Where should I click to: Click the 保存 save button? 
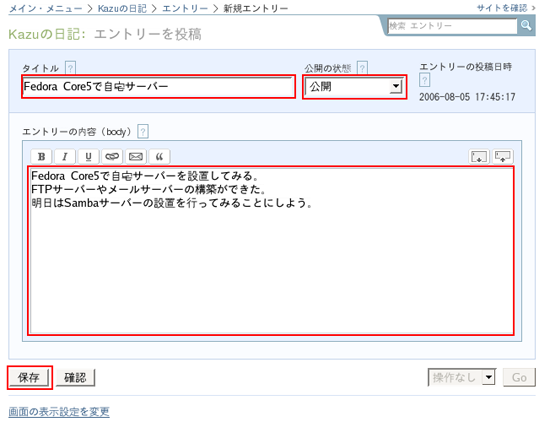point(29,377)
